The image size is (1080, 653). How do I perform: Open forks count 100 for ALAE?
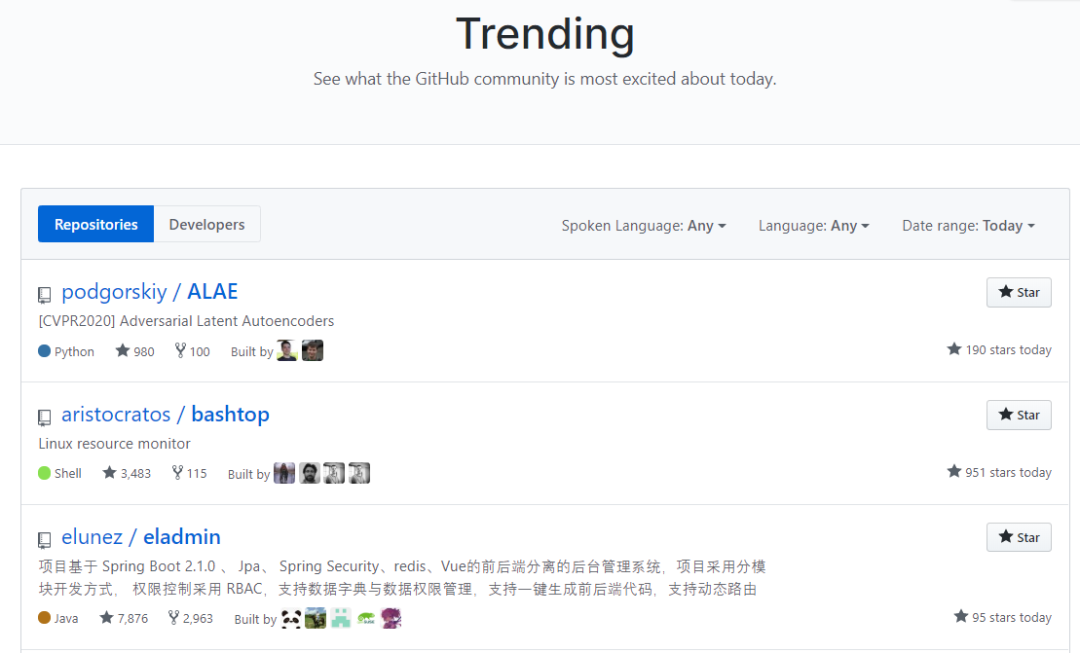(x=192, y=351)
